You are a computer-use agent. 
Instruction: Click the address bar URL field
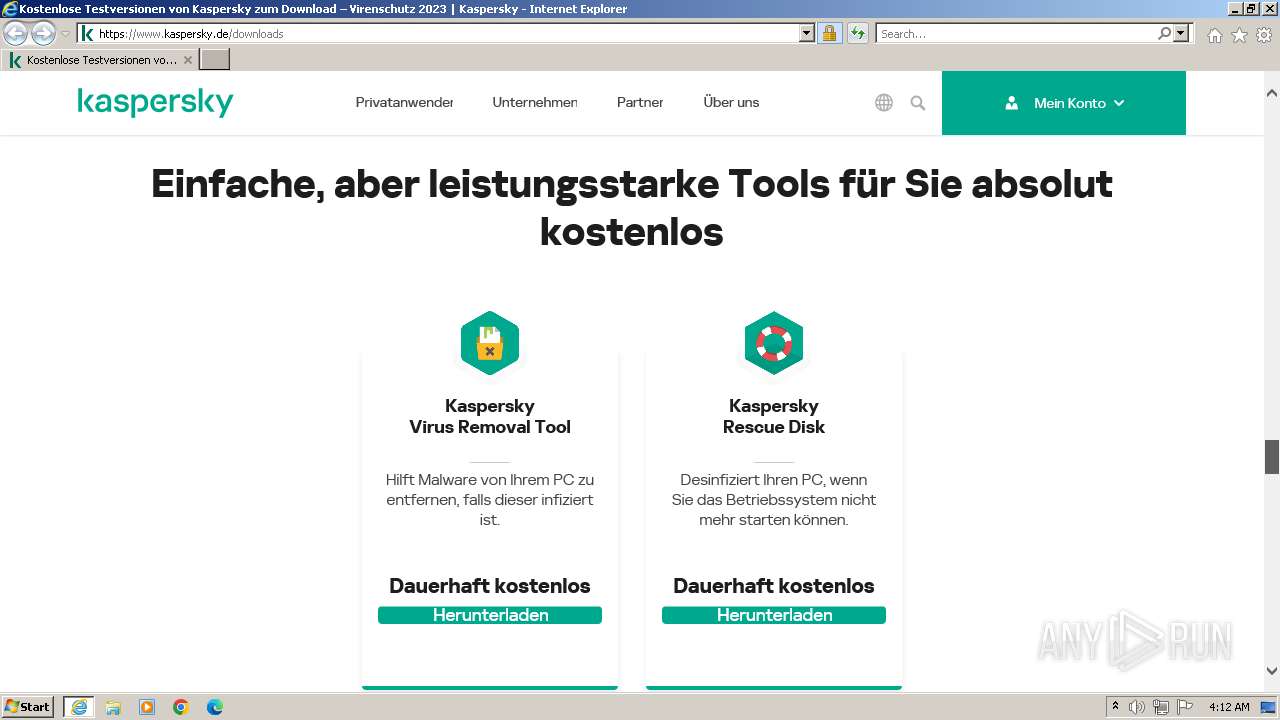(447, 33)
